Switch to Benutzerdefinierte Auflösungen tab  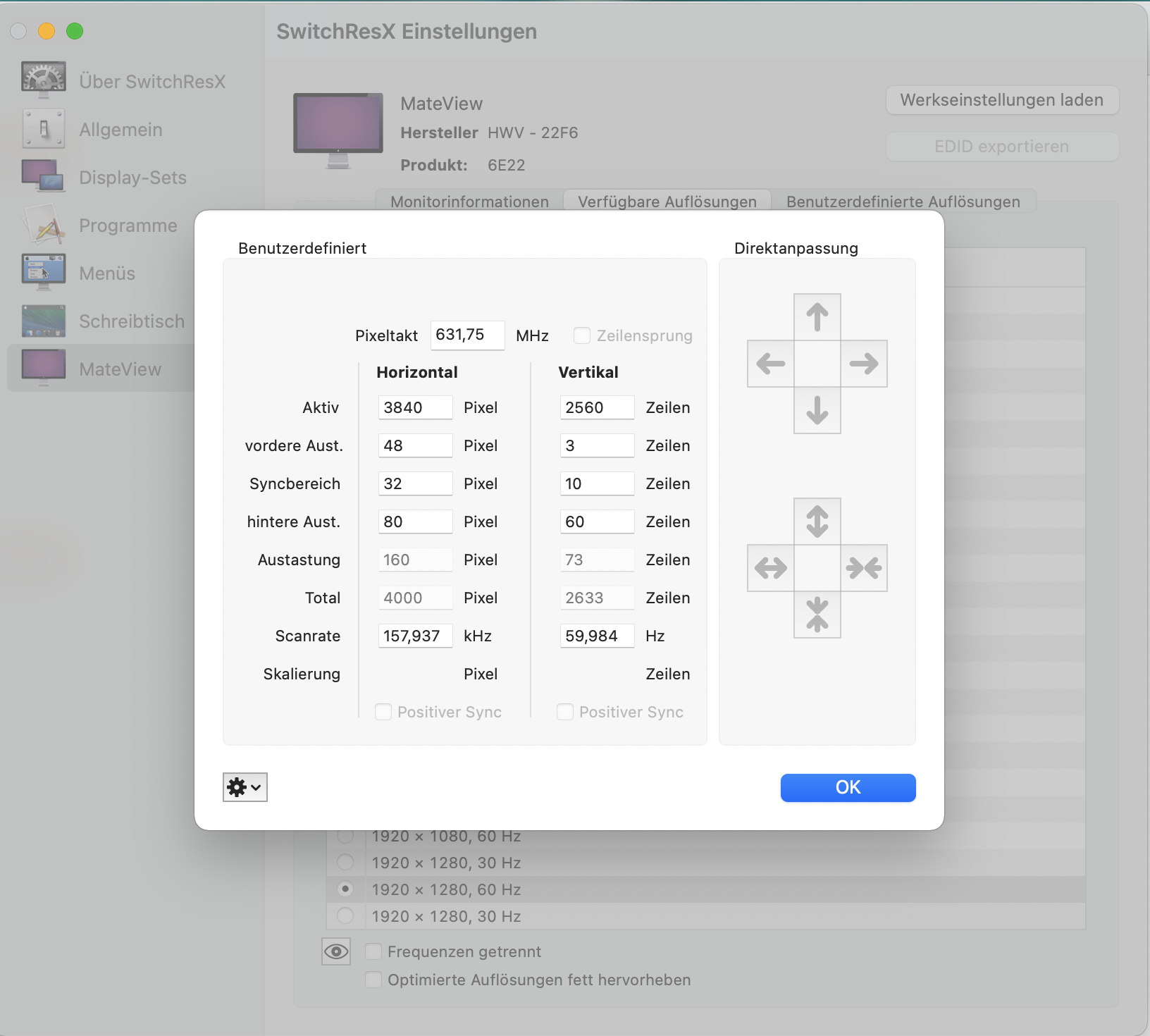(903, 202)
